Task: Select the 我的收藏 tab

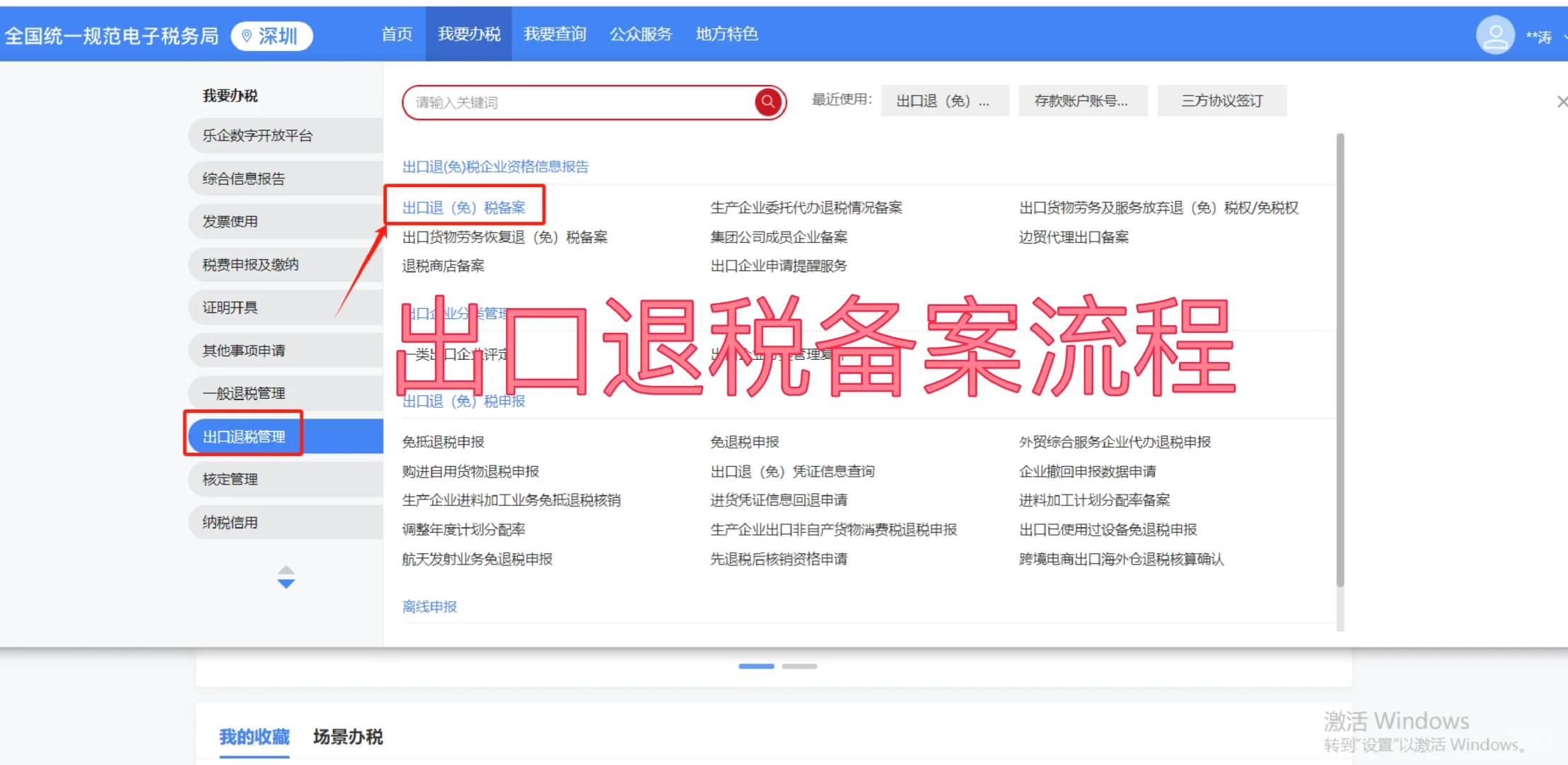Action: [x=254, y=737]
